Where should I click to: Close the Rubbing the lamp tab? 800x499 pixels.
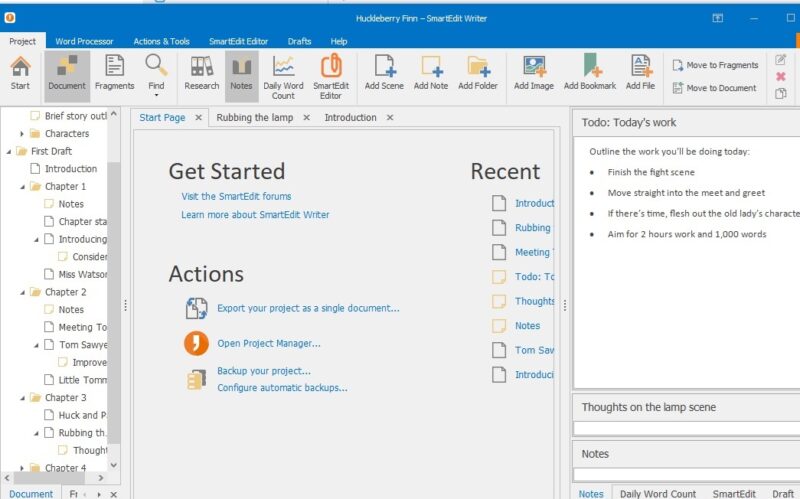(307, 118)
